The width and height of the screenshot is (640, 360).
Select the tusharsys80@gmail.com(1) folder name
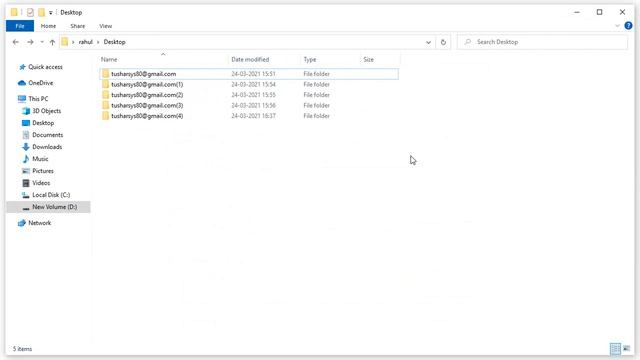(x=147, y=84)
